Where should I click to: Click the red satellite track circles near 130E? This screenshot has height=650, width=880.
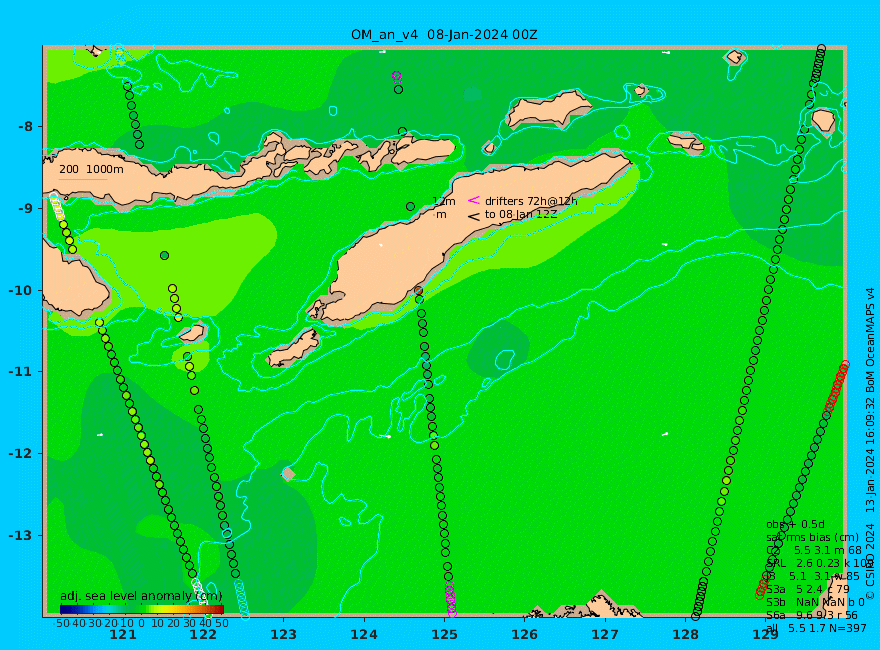pyautogui.click(x=836, y=389)
